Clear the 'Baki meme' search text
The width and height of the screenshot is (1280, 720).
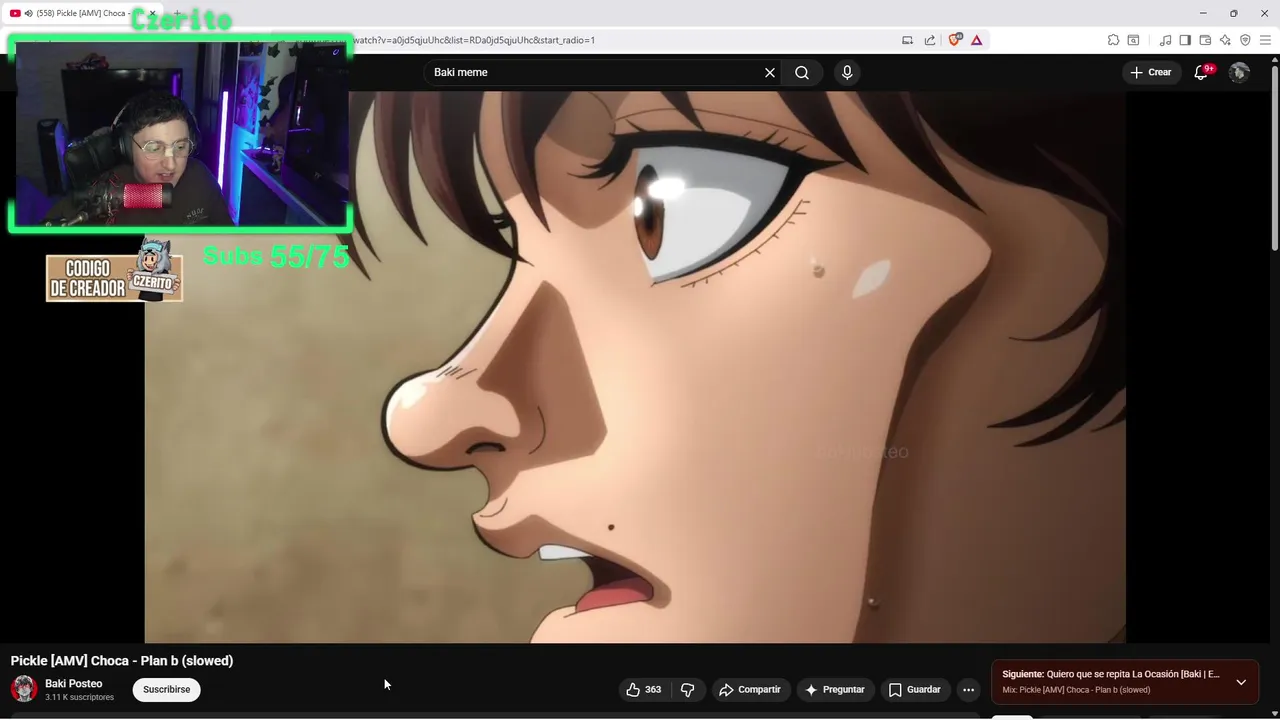[x=770, y=72]
